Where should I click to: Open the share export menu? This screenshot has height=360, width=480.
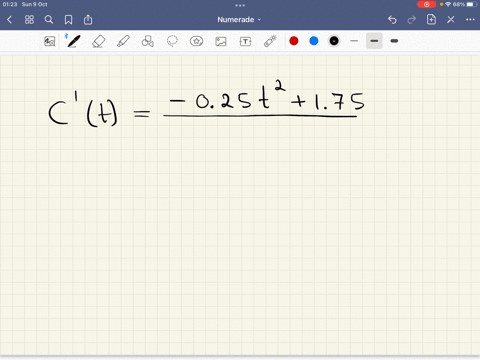click(x=88, y=20)
